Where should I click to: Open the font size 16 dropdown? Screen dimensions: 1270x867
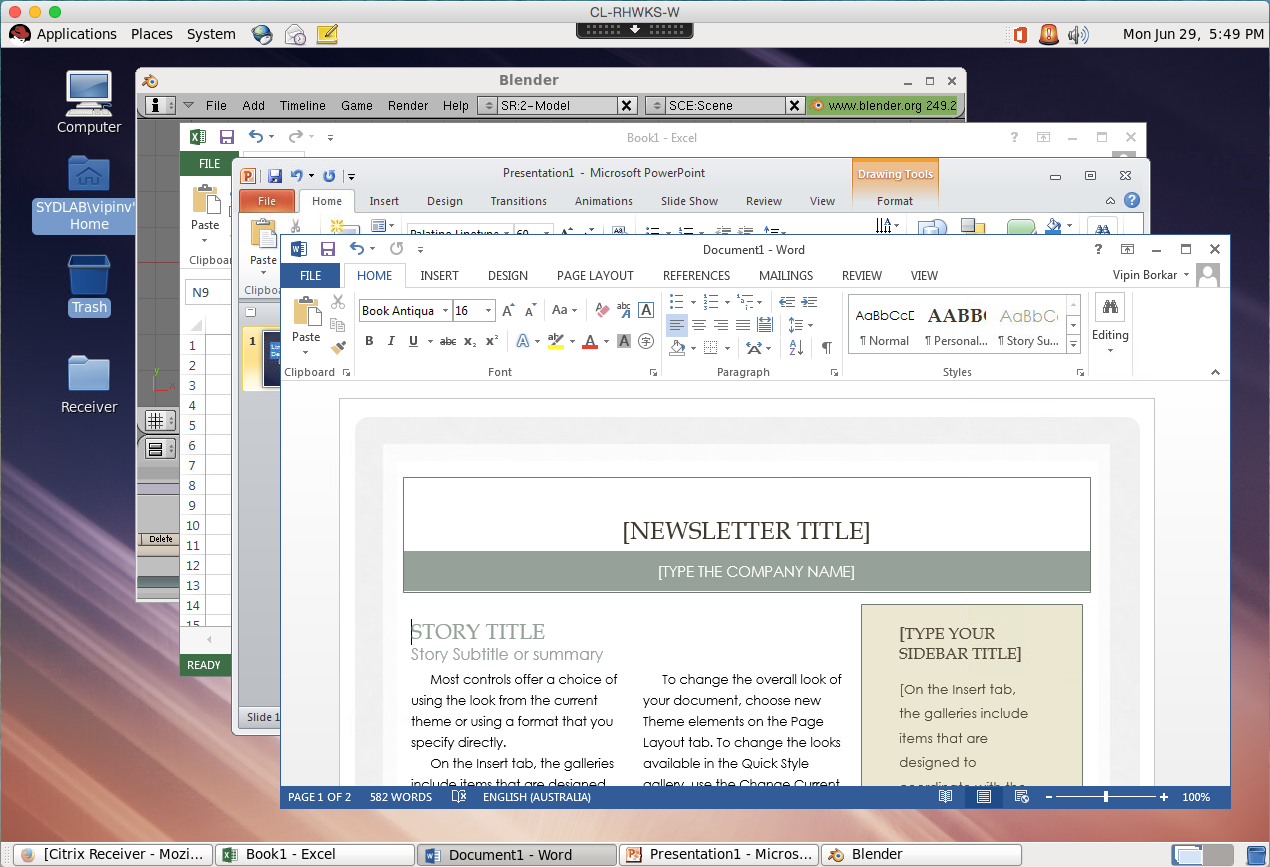(x=488, y=311)
